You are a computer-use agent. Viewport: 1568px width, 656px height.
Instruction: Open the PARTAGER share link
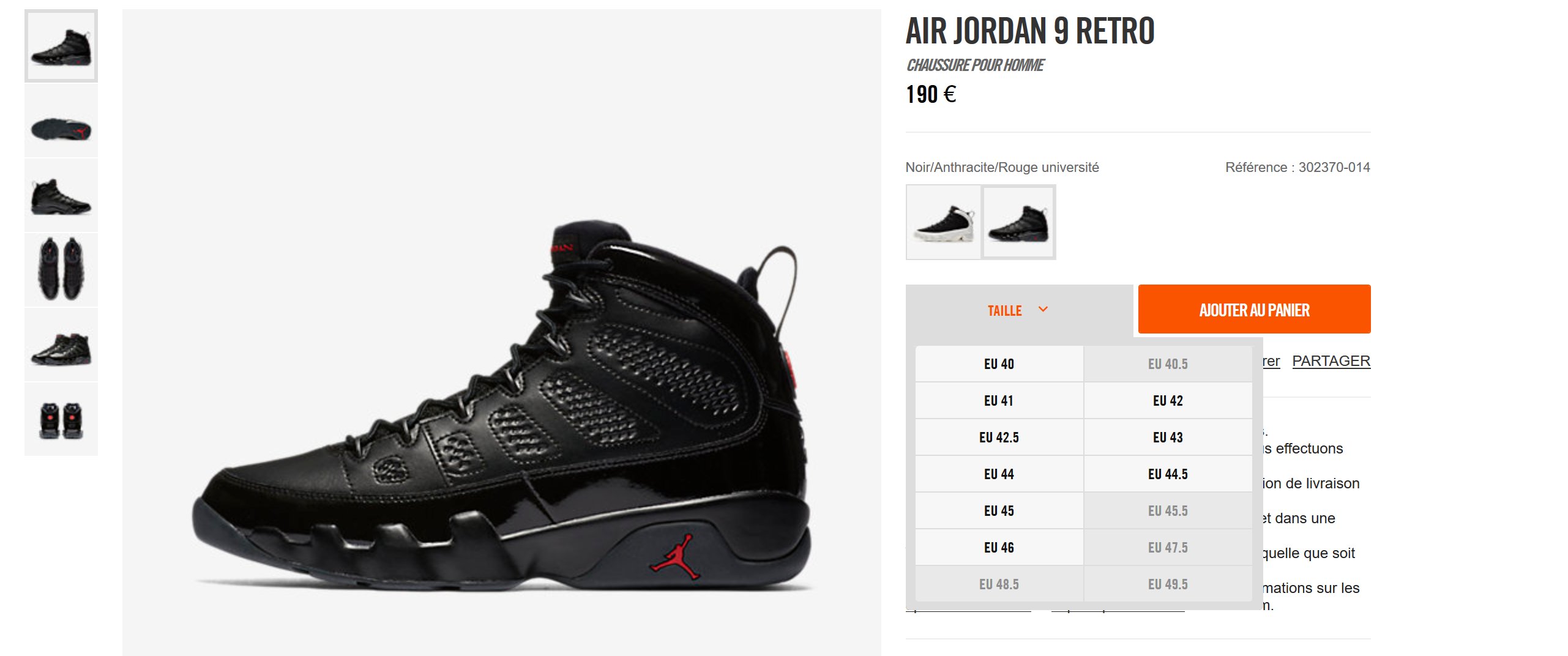pos(1331,361)
